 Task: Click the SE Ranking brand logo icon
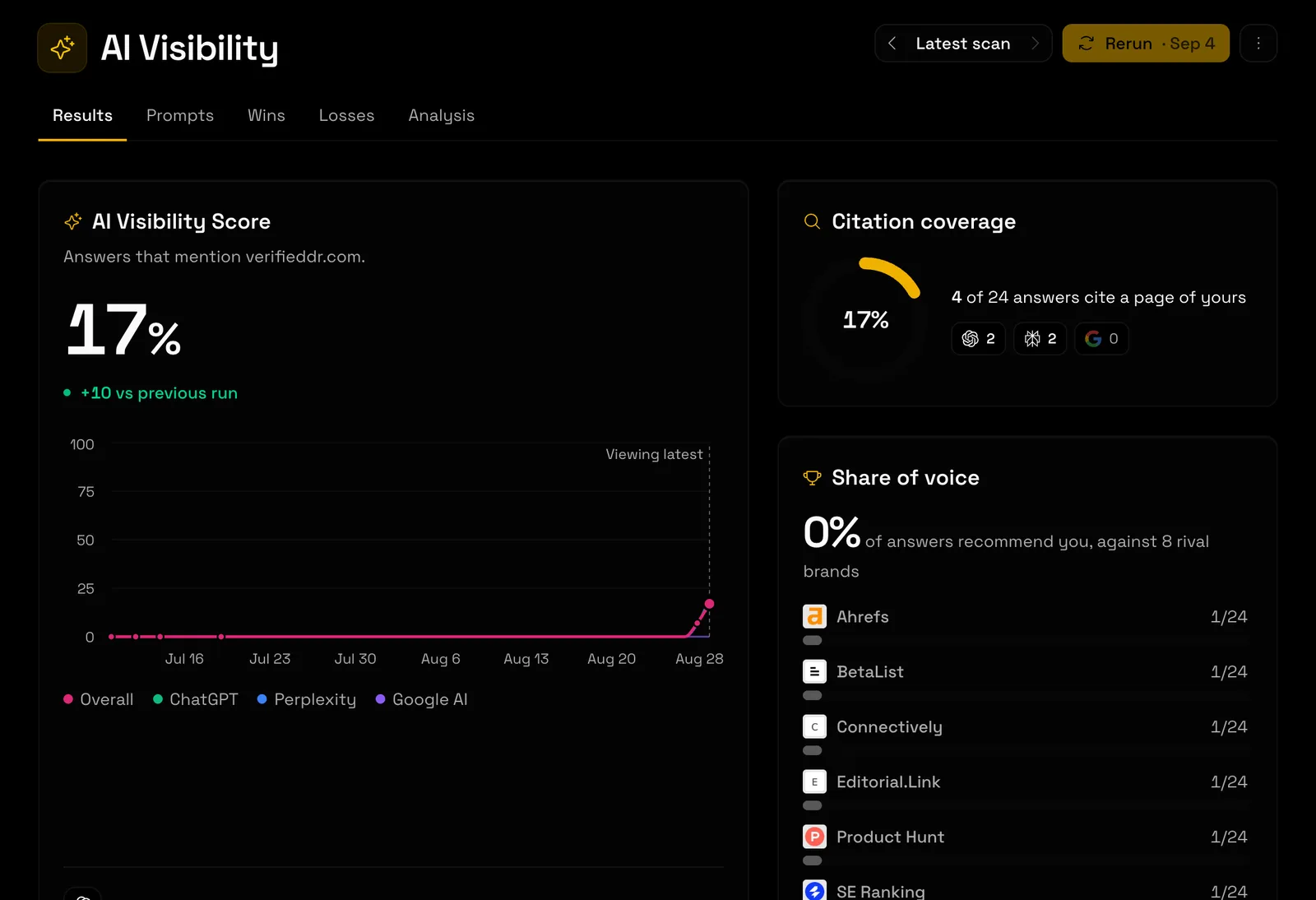tap(814, 891)
